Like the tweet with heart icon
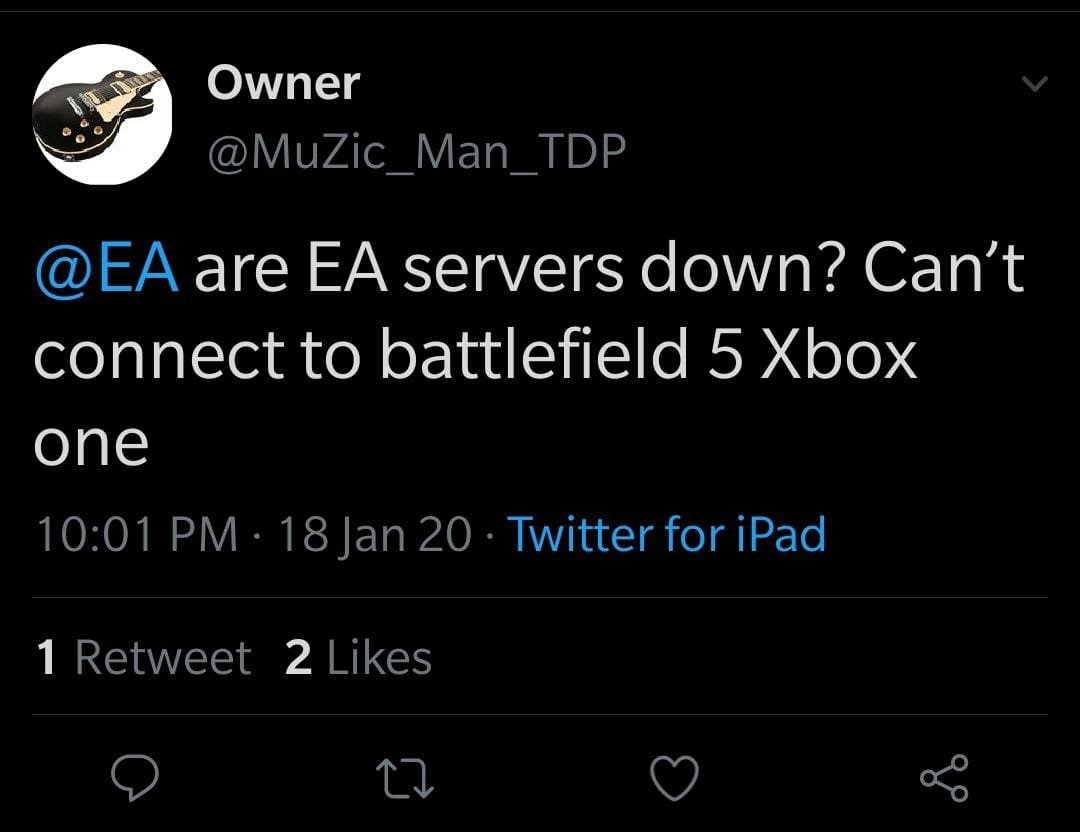1080x832 pixels. pos(673,776)
